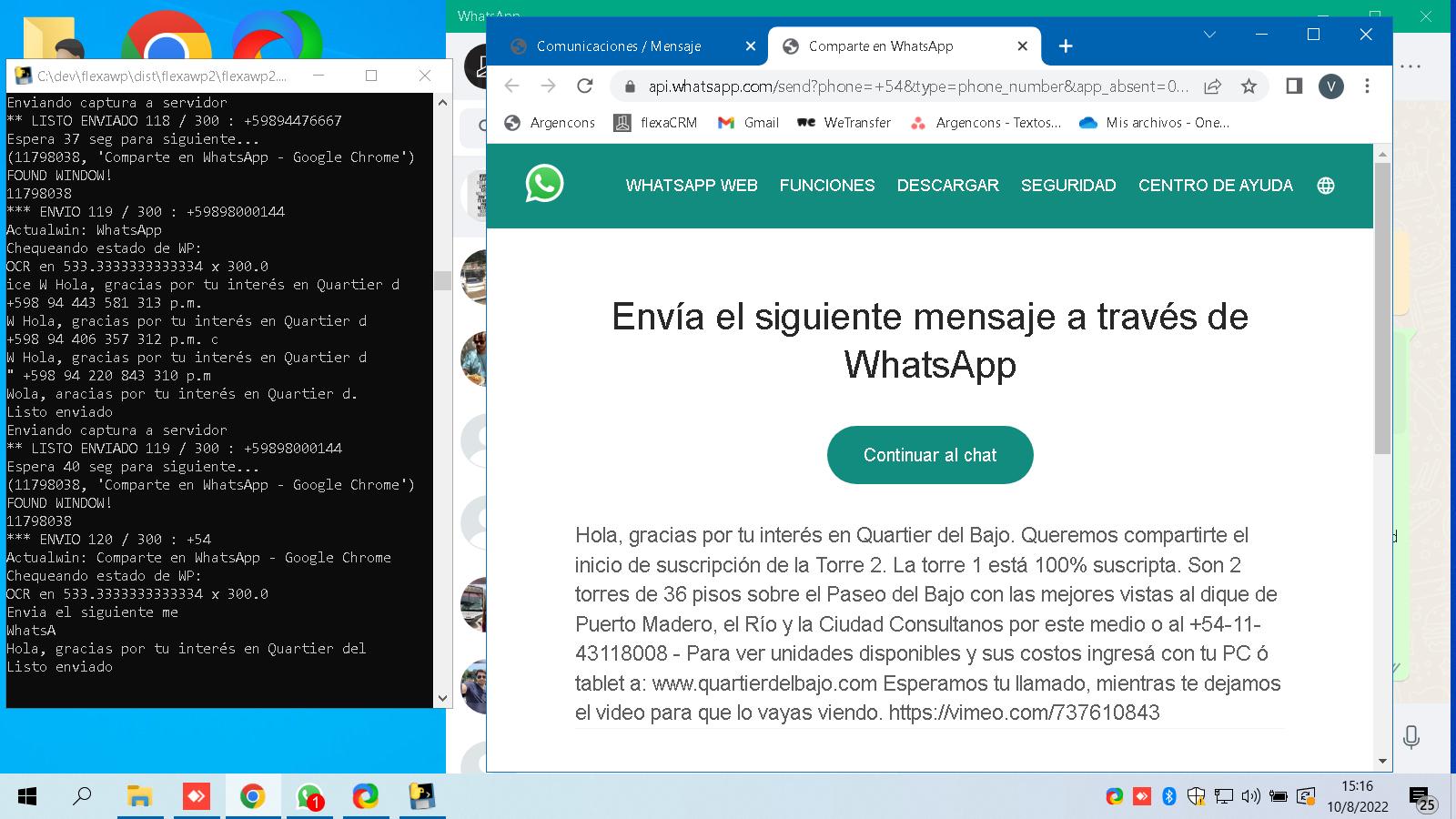Image resolution: width=1456 pixels, height=819 pixels.
Task: Click the Chrome desktop shortcut icon
Action: [166, 36]
